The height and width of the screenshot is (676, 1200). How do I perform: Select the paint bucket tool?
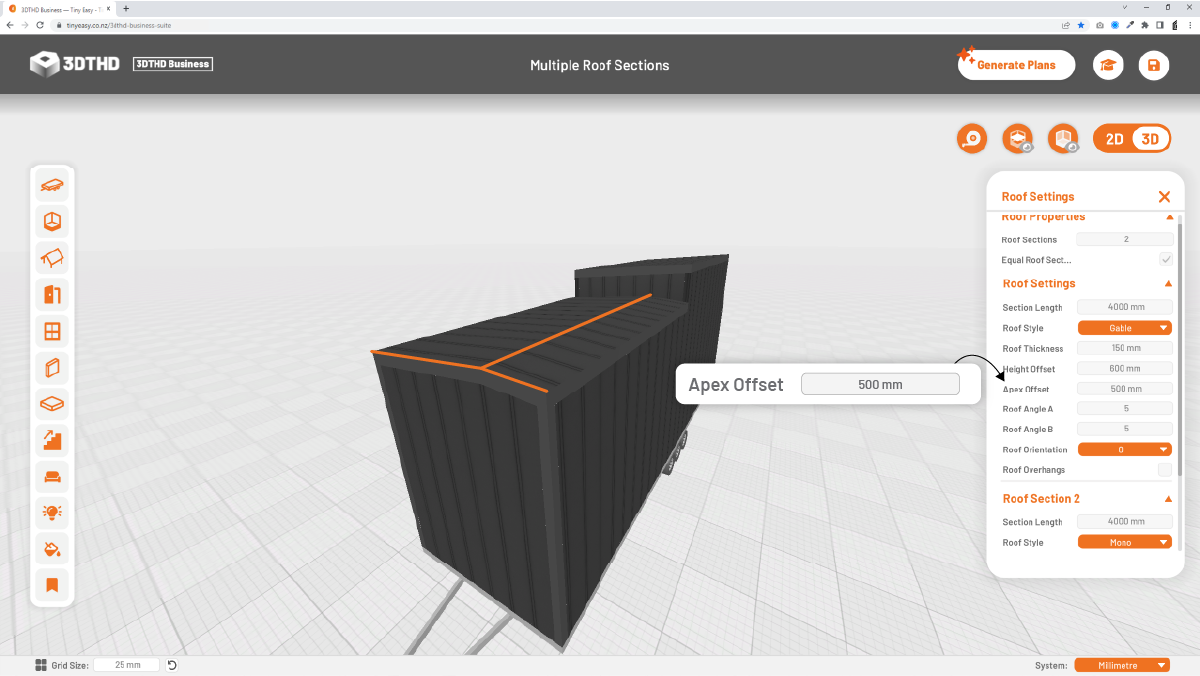coord(53,548)
